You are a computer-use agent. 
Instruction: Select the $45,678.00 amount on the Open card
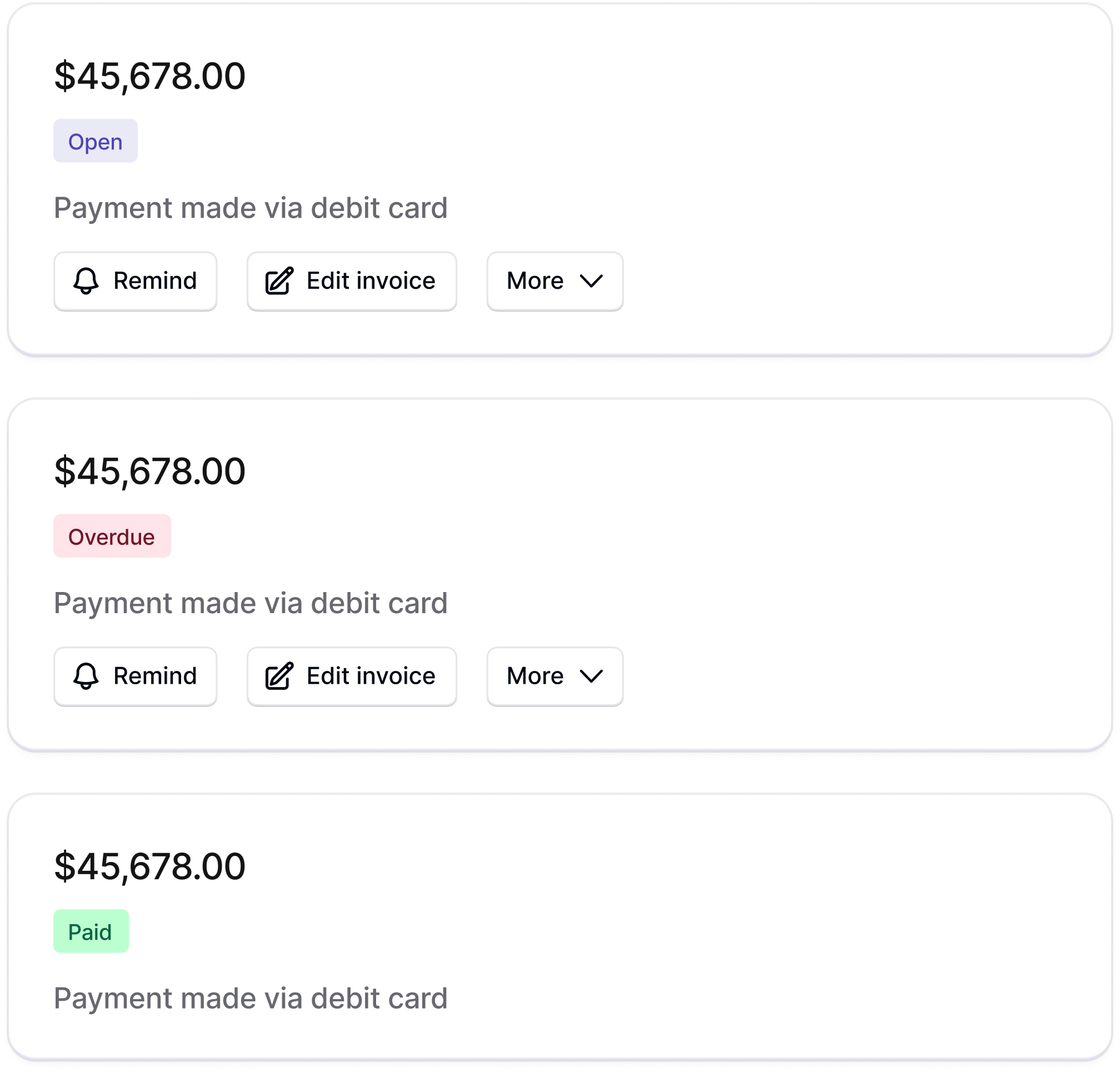click(149, 76)
